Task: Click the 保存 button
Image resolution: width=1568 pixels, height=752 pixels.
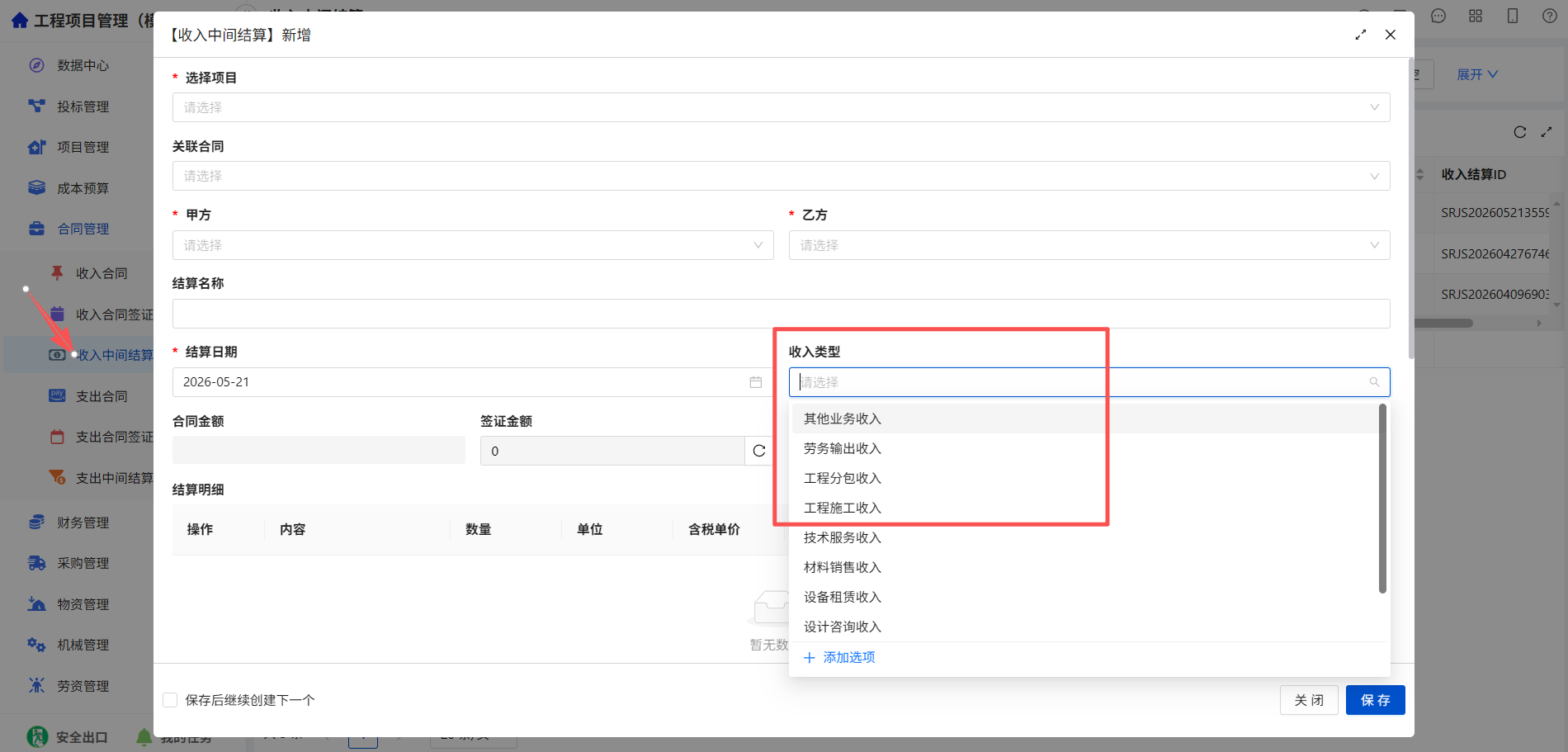Action: coord(1375,700)
